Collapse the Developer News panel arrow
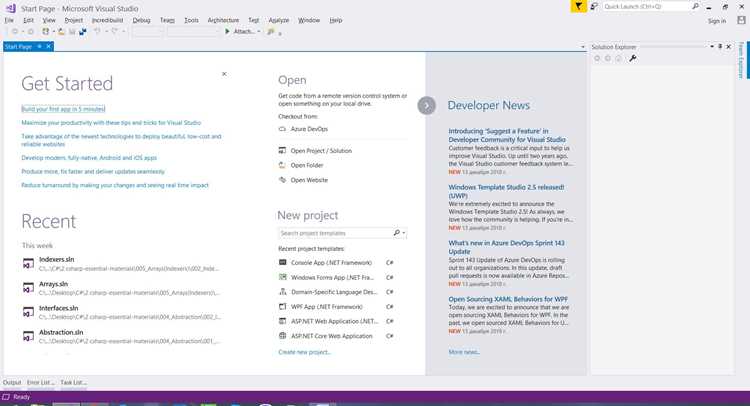This screenshot has height=406, width=750. (x=426, y=105)
